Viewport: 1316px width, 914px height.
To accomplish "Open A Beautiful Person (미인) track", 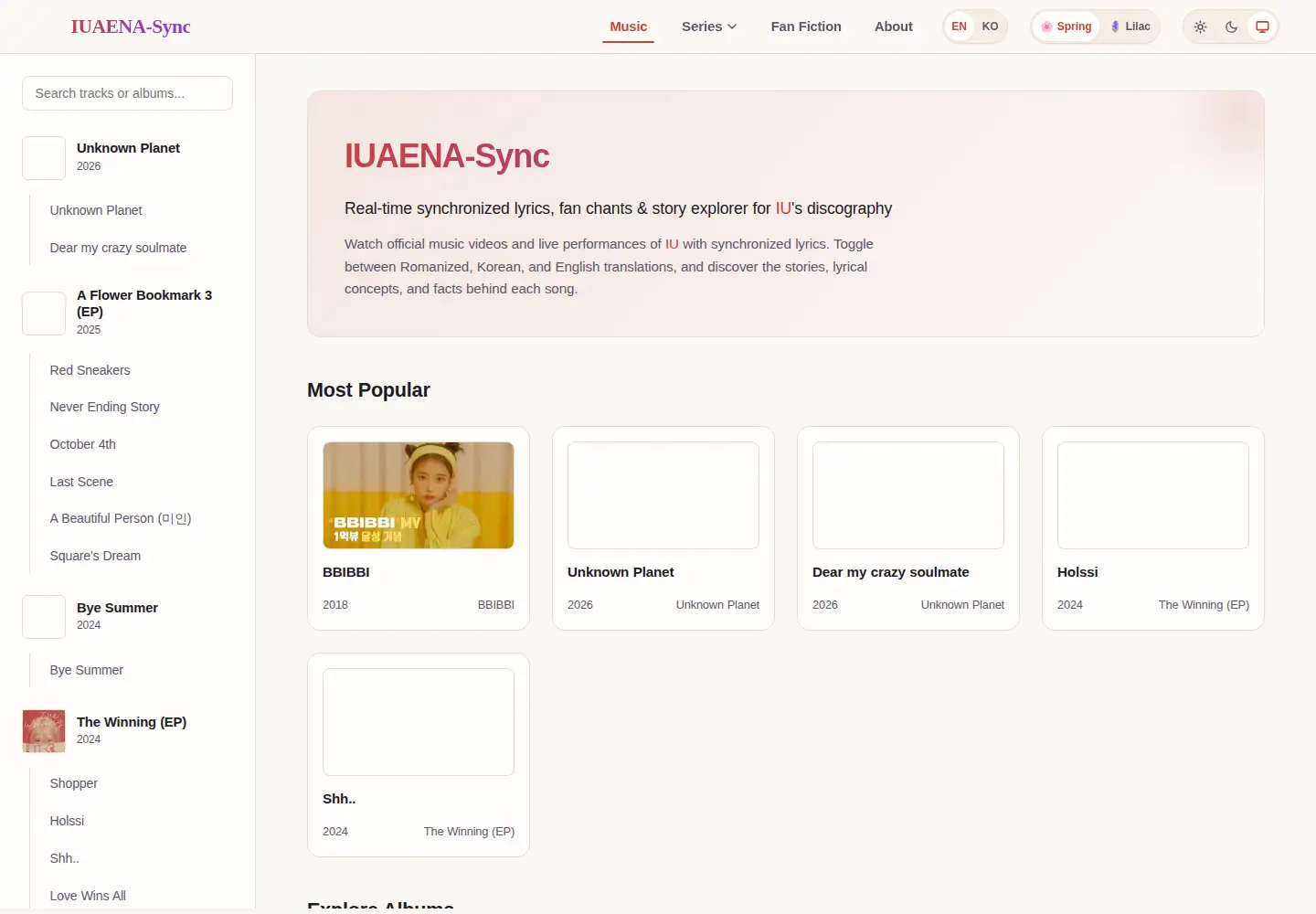I will click(120, 518).
